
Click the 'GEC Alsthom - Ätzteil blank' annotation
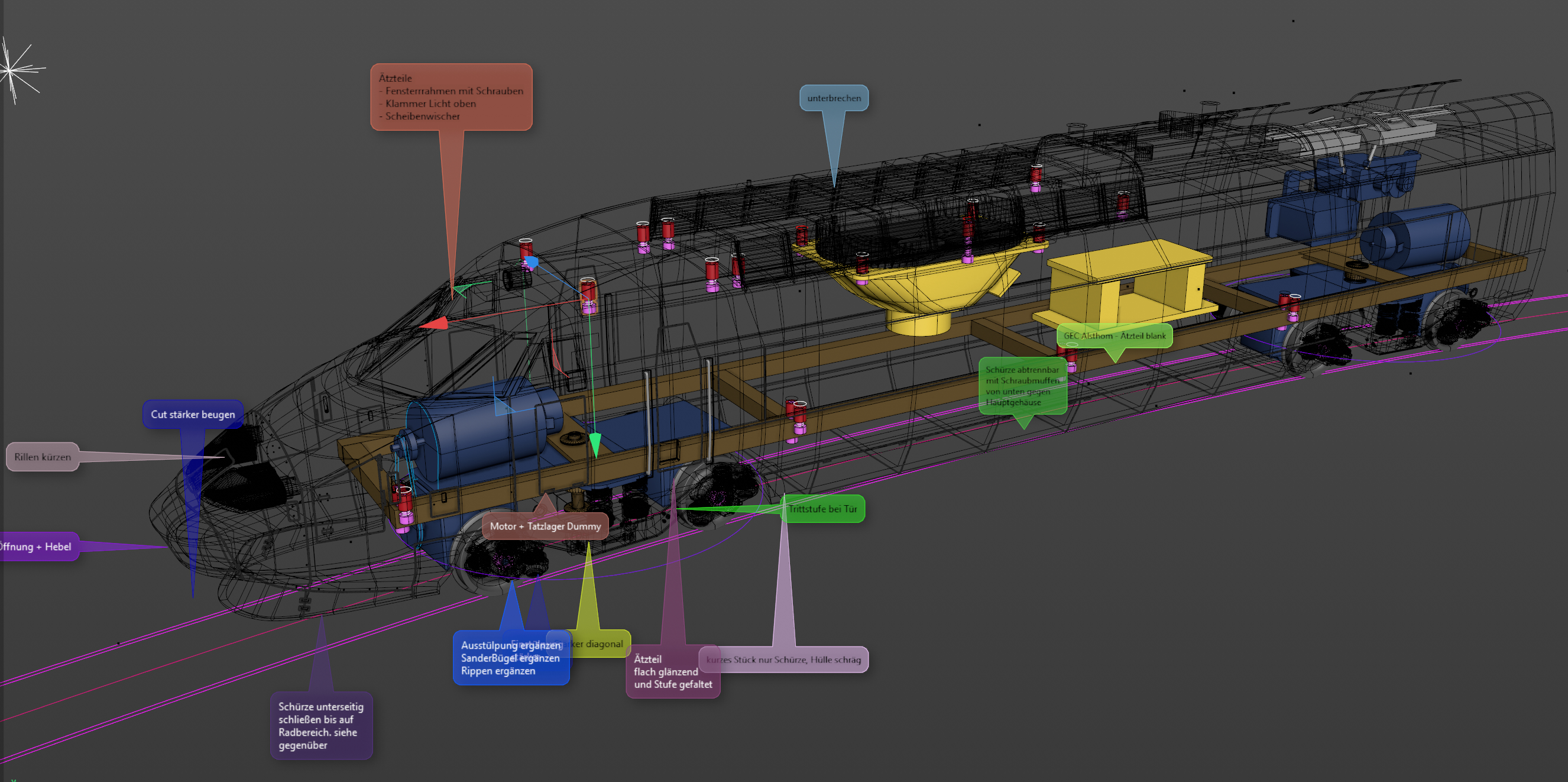pos(1114,335)
